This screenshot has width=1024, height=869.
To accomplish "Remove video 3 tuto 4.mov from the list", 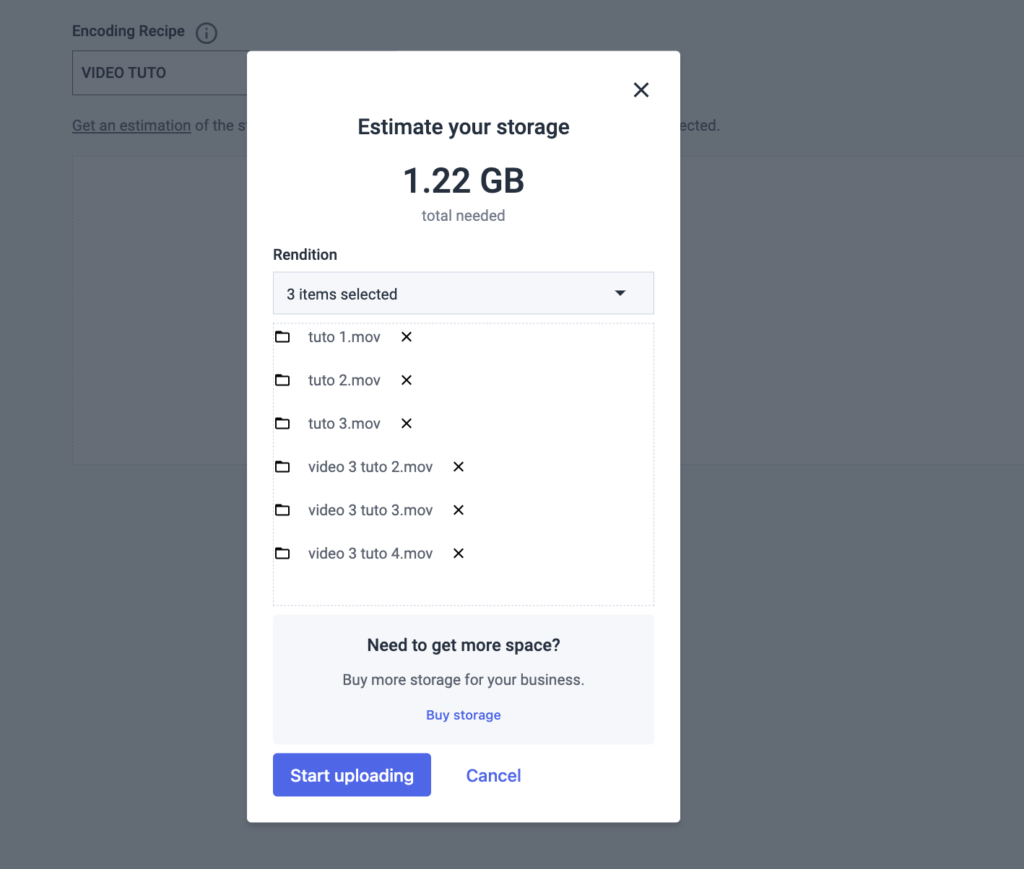I will point(457,553).
